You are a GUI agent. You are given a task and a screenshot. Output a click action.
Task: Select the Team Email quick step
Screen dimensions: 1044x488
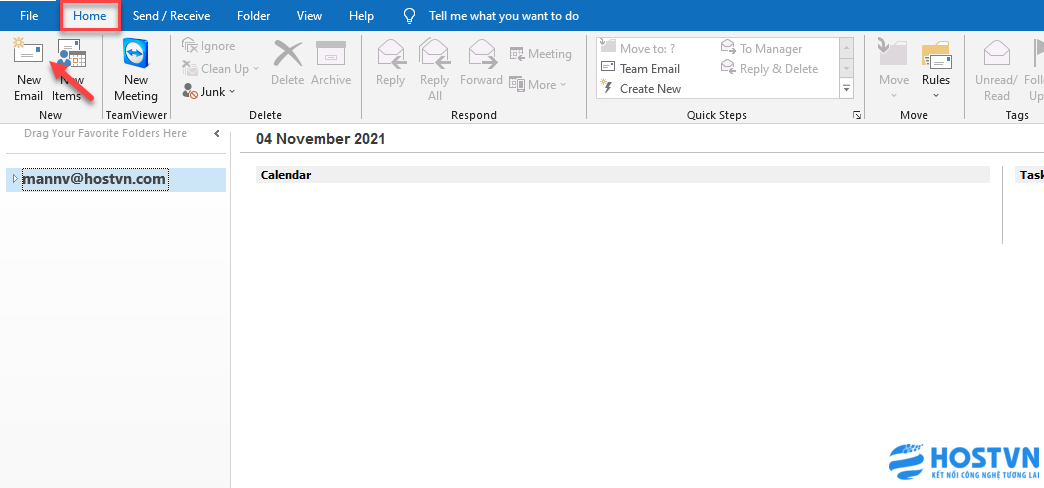(640, 68)
